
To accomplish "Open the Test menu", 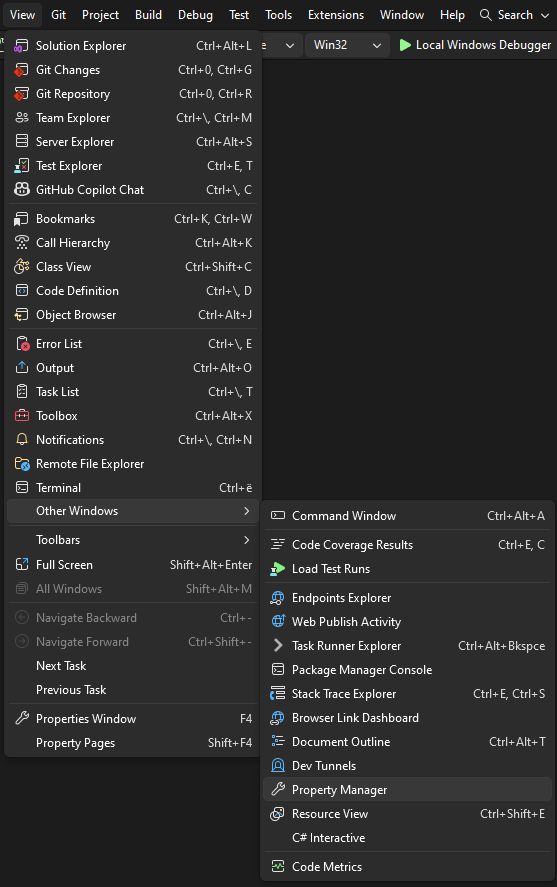I will click(239, 15).
